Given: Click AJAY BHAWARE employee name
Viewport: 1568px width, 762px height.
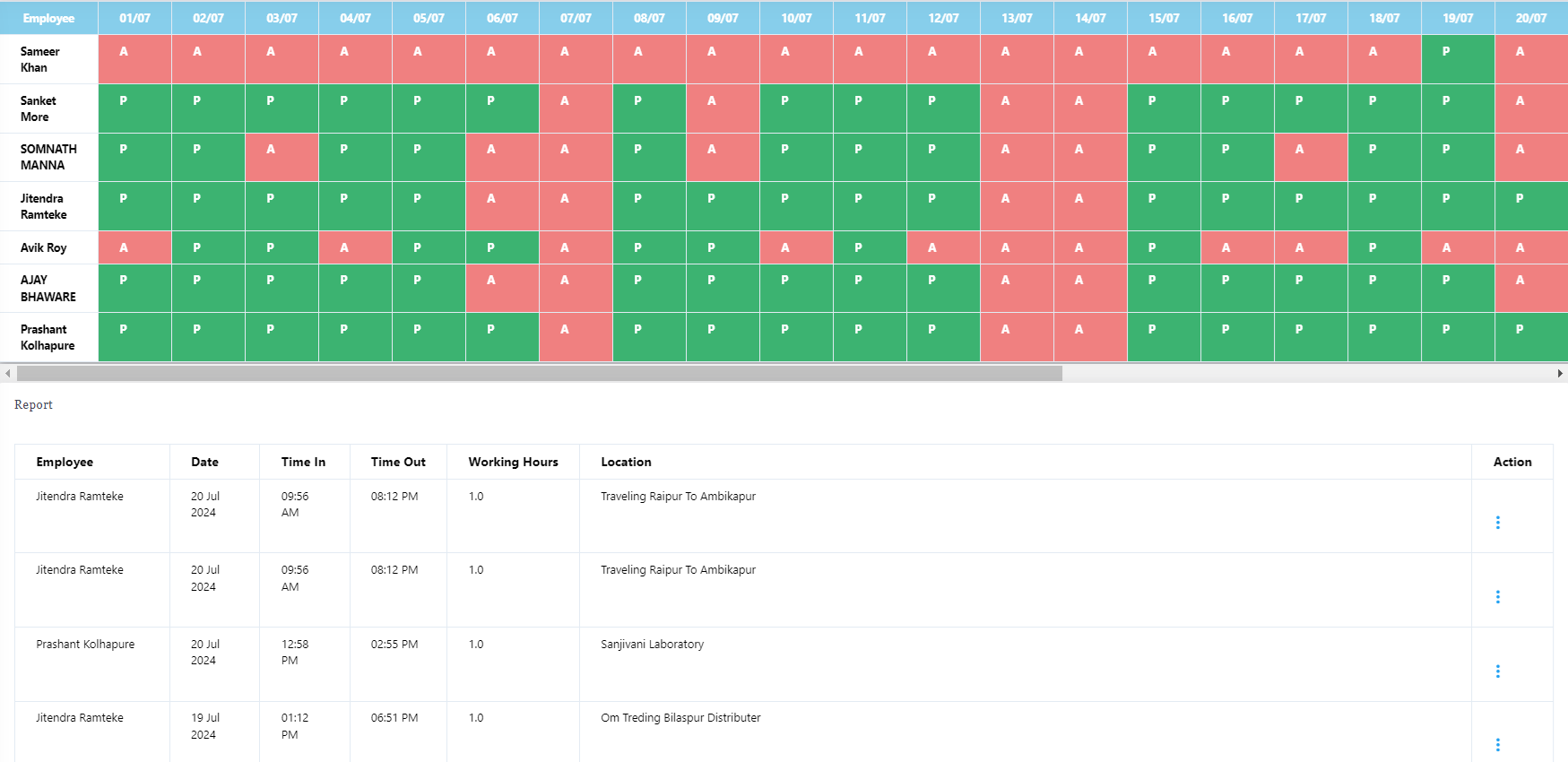Looking at the screenshot, I should click(x=48, y=289).
